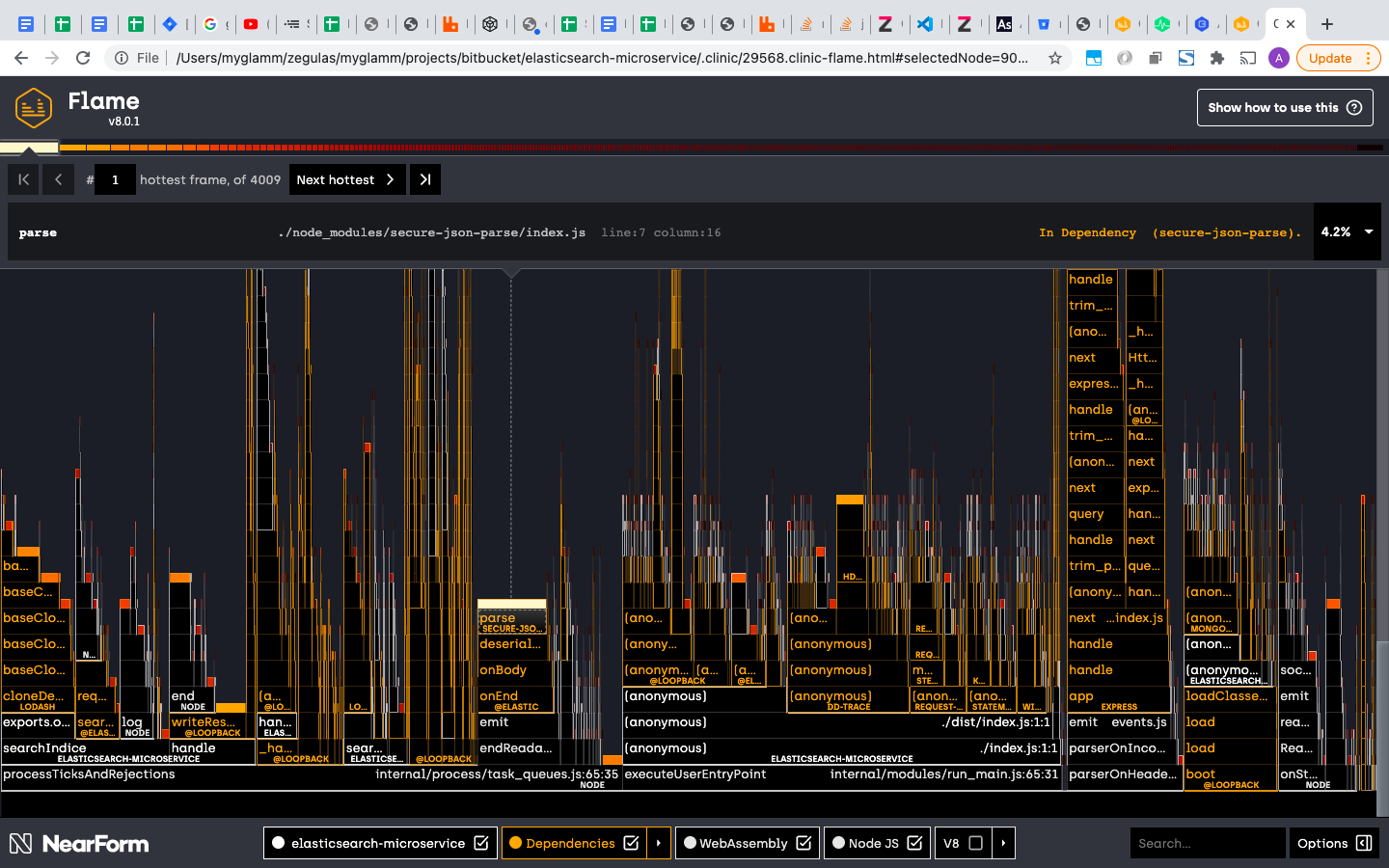Expand Dependencies sub-options arrow

(x=658, y=843)
